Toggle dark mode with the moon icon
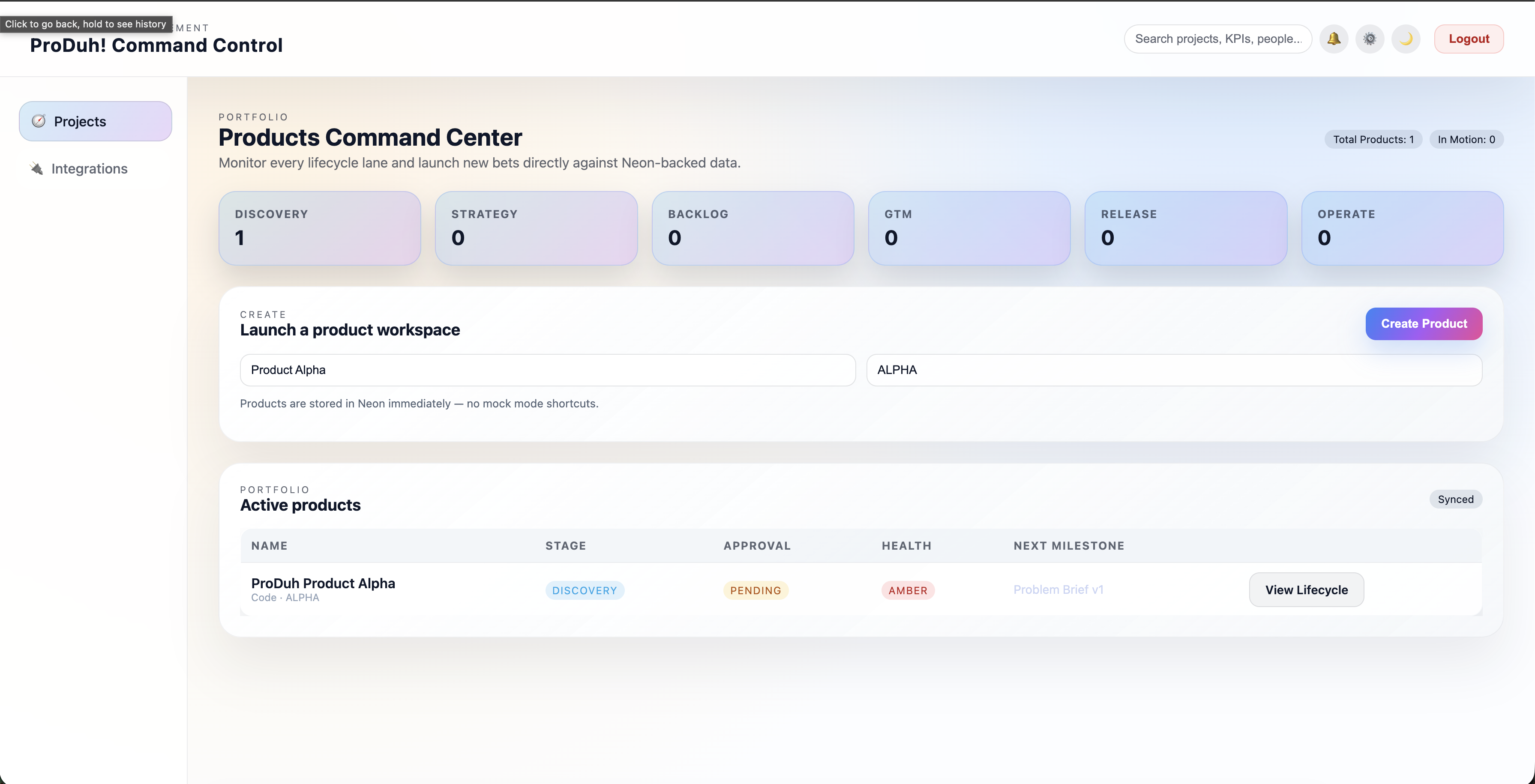The image size is (1535, 784). pos(1406,39)
